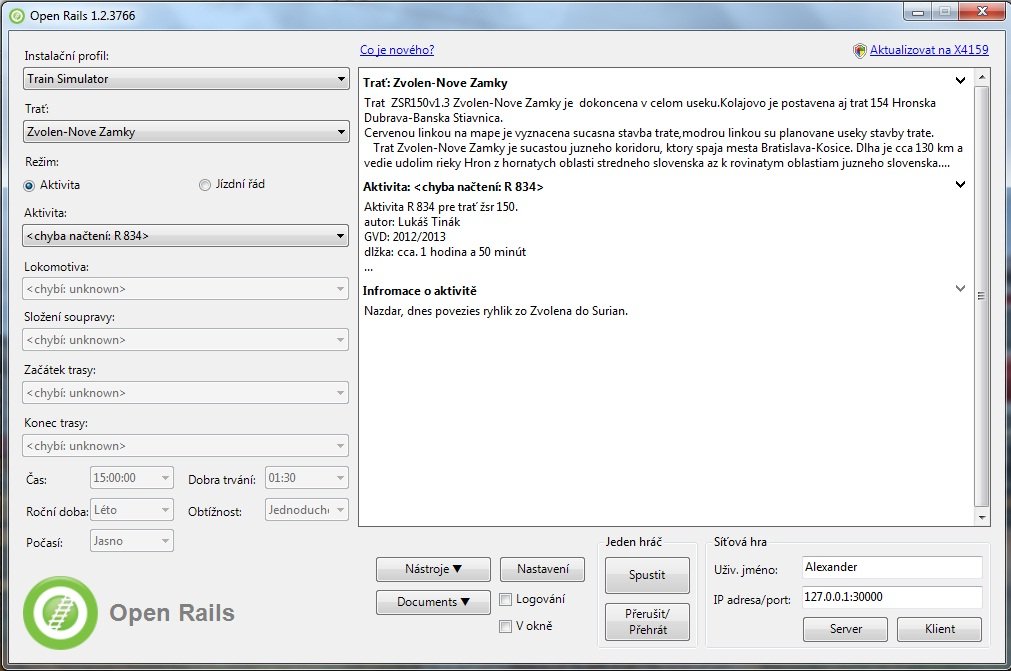Select the Jízdní řád radio button
Viewport: 1011px width, 671px height.
click(x=205, y=185)
